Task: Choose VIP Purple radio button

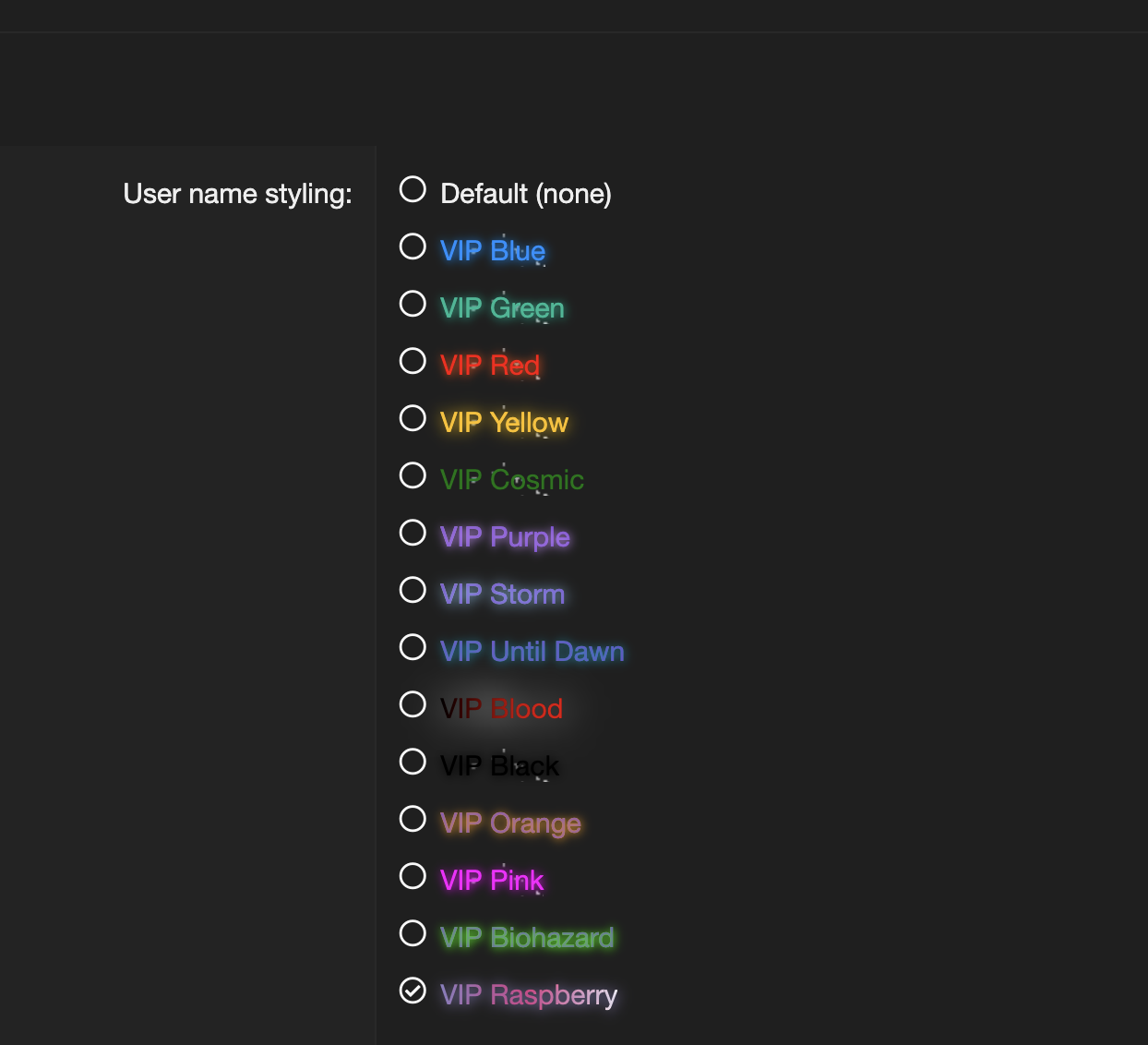Action: point(413,533)
